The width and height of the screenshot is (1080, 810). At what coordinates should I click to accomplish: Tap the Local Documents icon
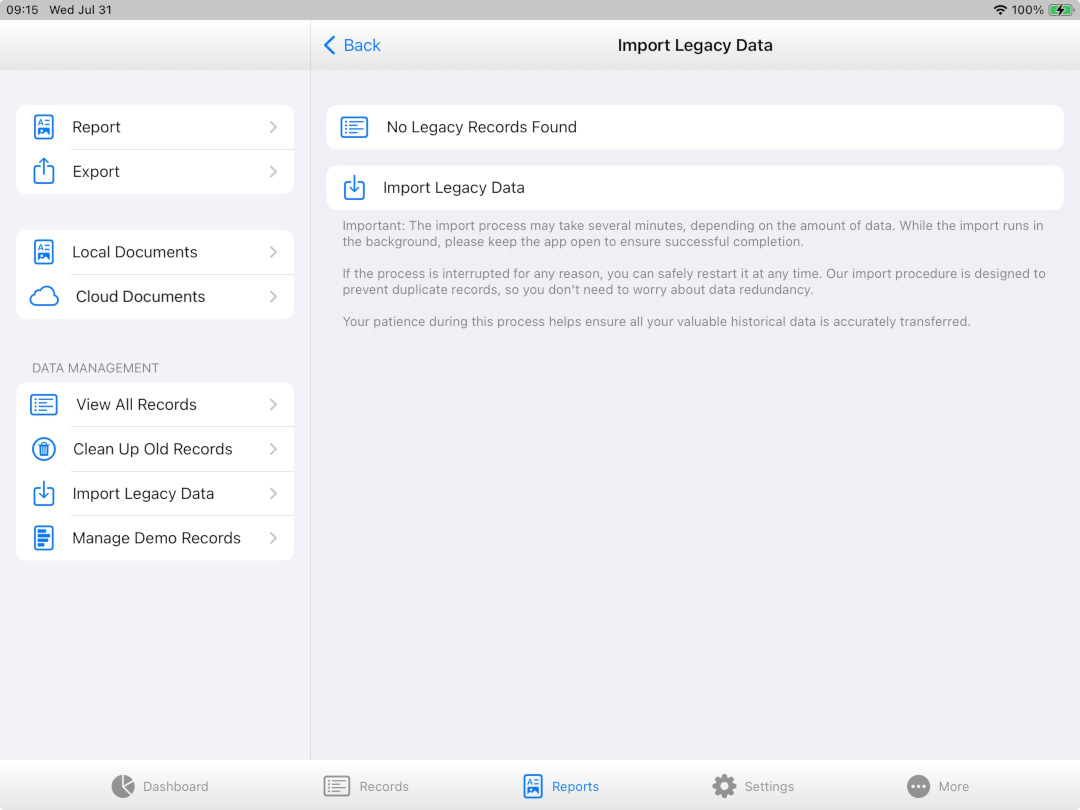pos(44,252)
